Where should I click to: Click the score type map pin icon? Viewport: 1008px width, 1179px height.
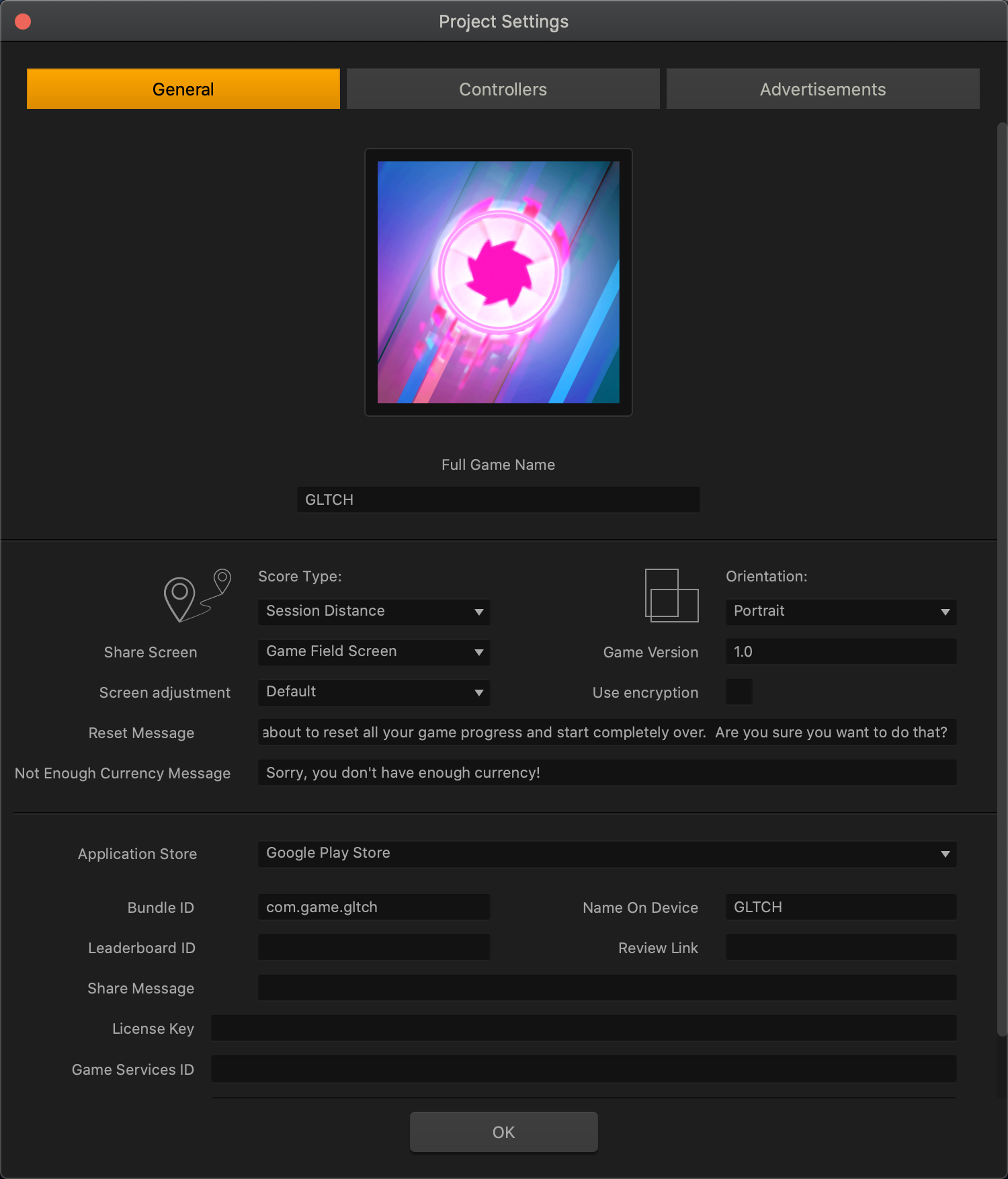(198, 595)
